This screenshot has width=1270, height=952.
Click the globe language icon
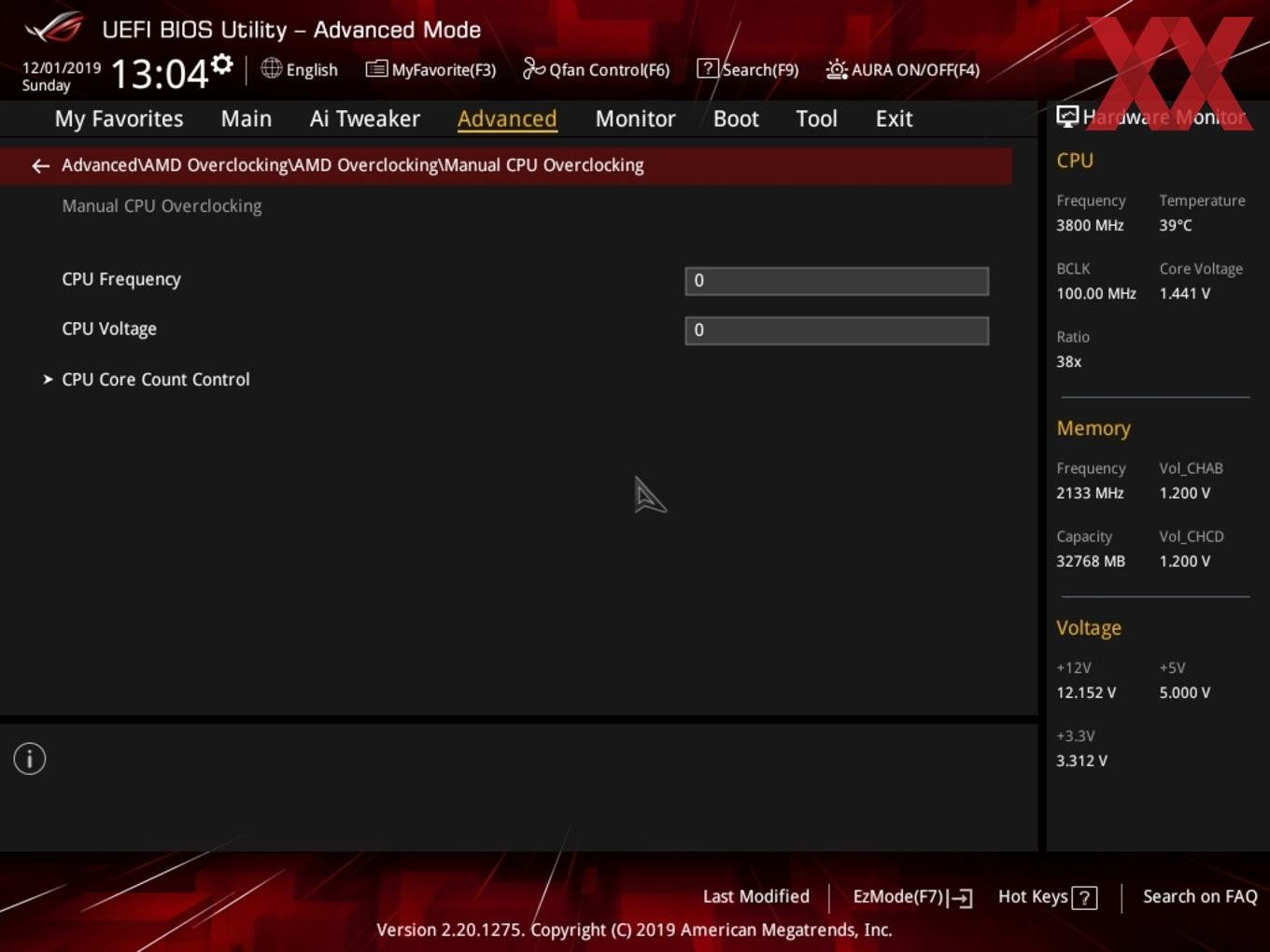pos(271,68)
